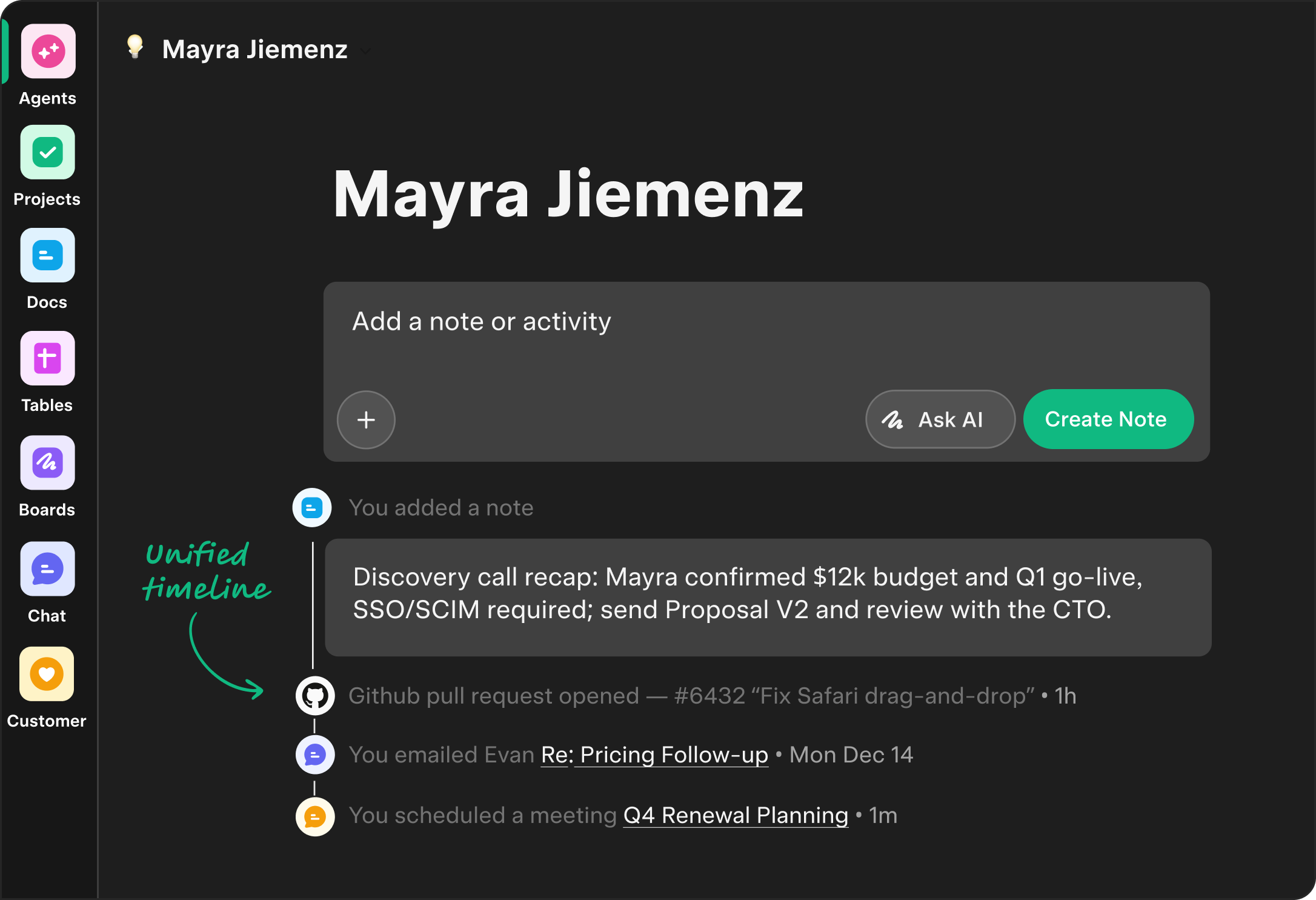Select the Discovery call recap note card
Viewport: 1316px width, 900px height.
[x=768, y=597]
